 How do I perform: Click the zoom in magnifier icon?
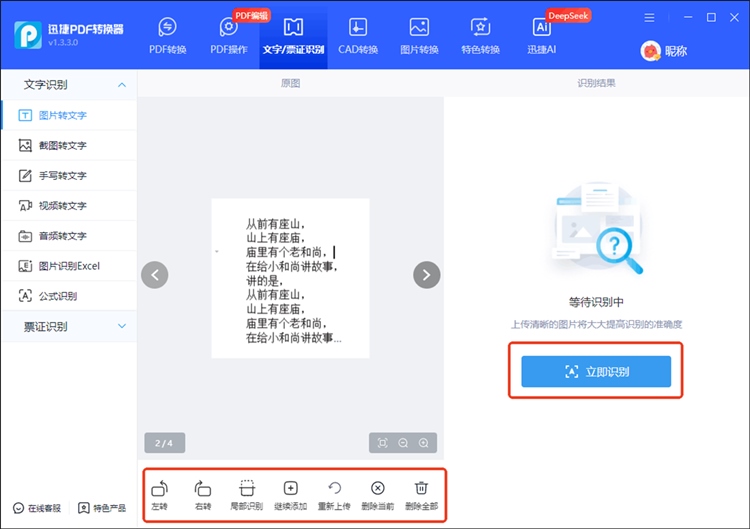pos(424,443)
